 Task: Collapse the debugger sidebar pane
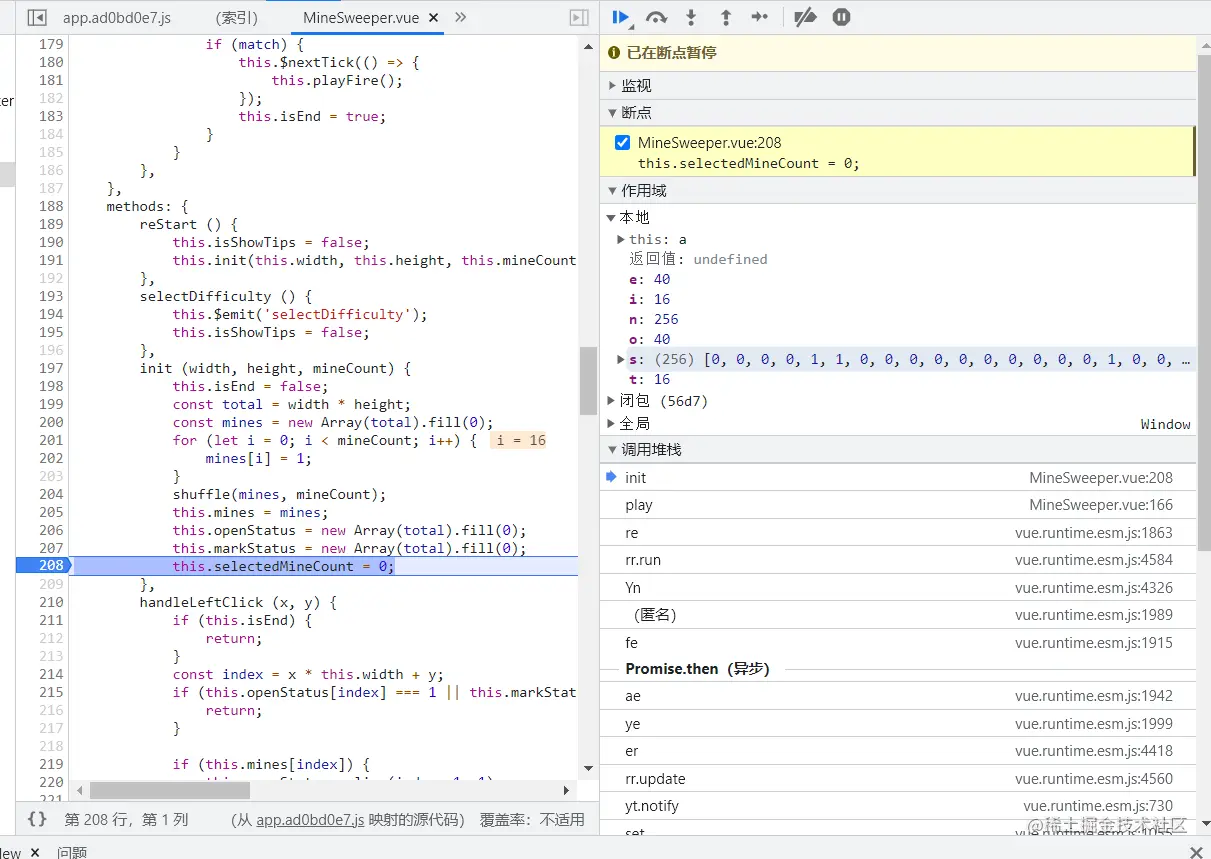pos(578,18)
